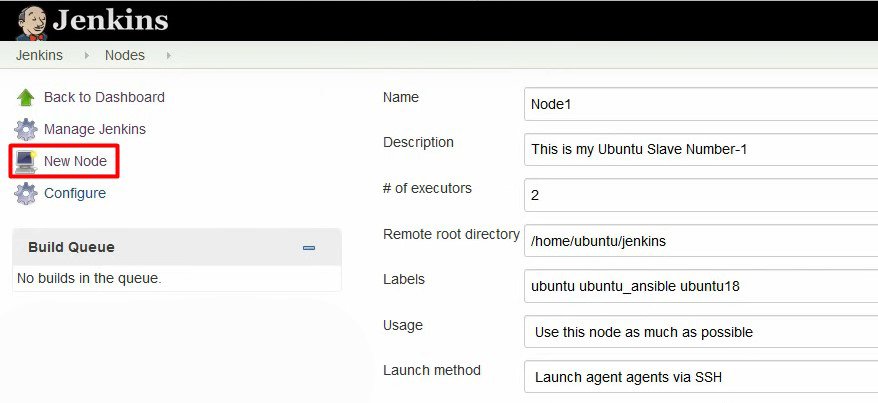Focus the Name field containing Node1
The width and height of the screenshot is (878, 403).
click(x=701, y=104)
